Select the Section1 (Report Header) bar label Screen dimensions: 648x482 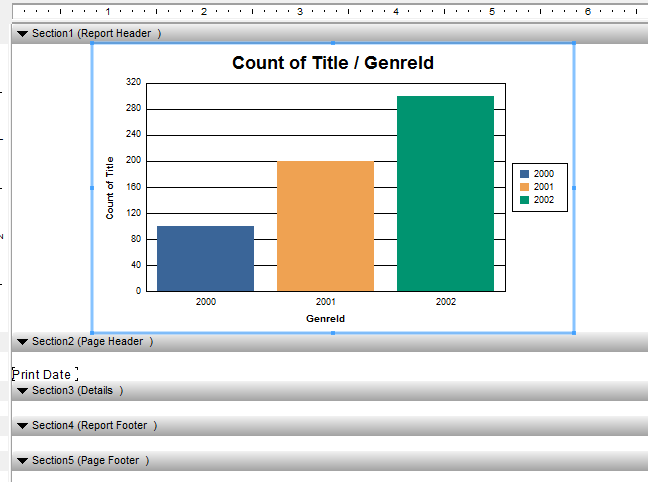tap(97, 33)
